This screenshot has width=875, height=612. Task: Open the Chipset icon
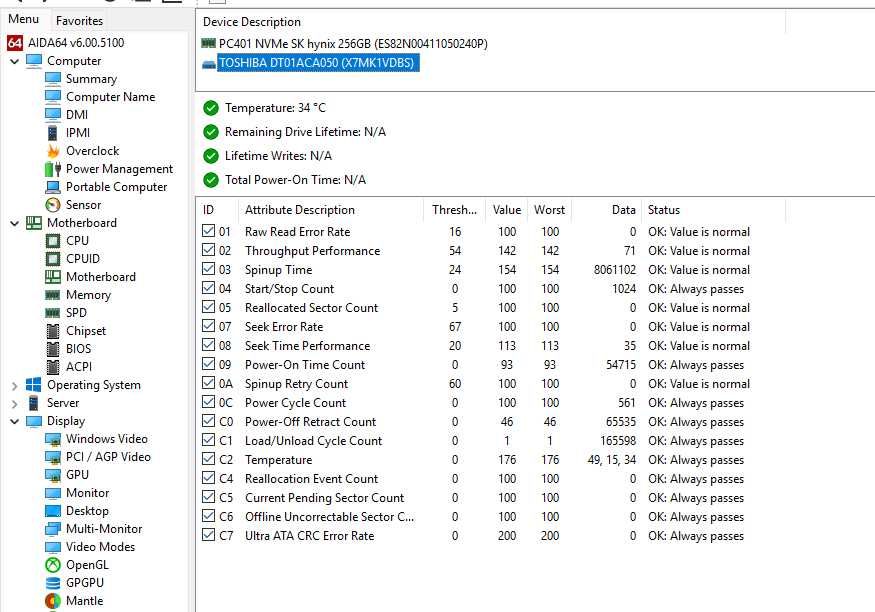click(x=52, y=330)
